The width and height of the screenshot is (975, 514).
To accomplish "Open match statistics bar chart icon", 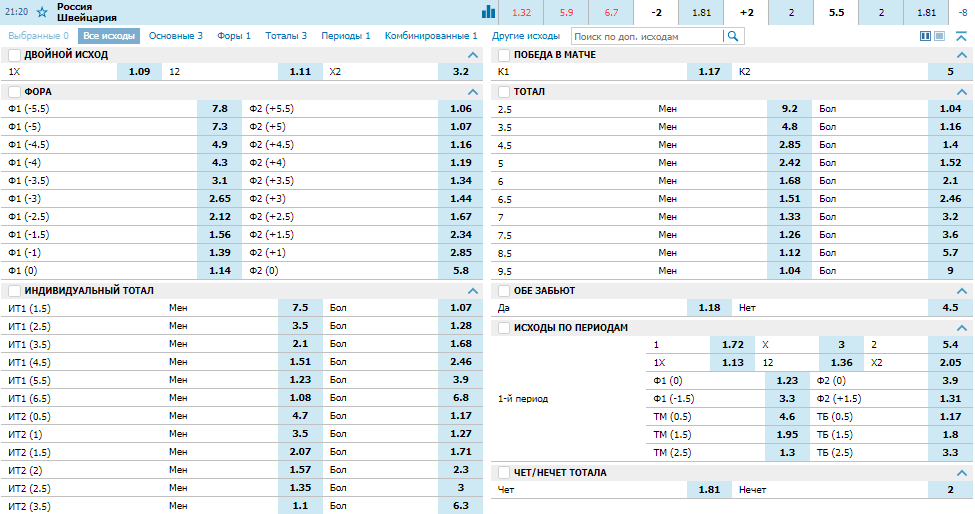I will coord(488,12).
